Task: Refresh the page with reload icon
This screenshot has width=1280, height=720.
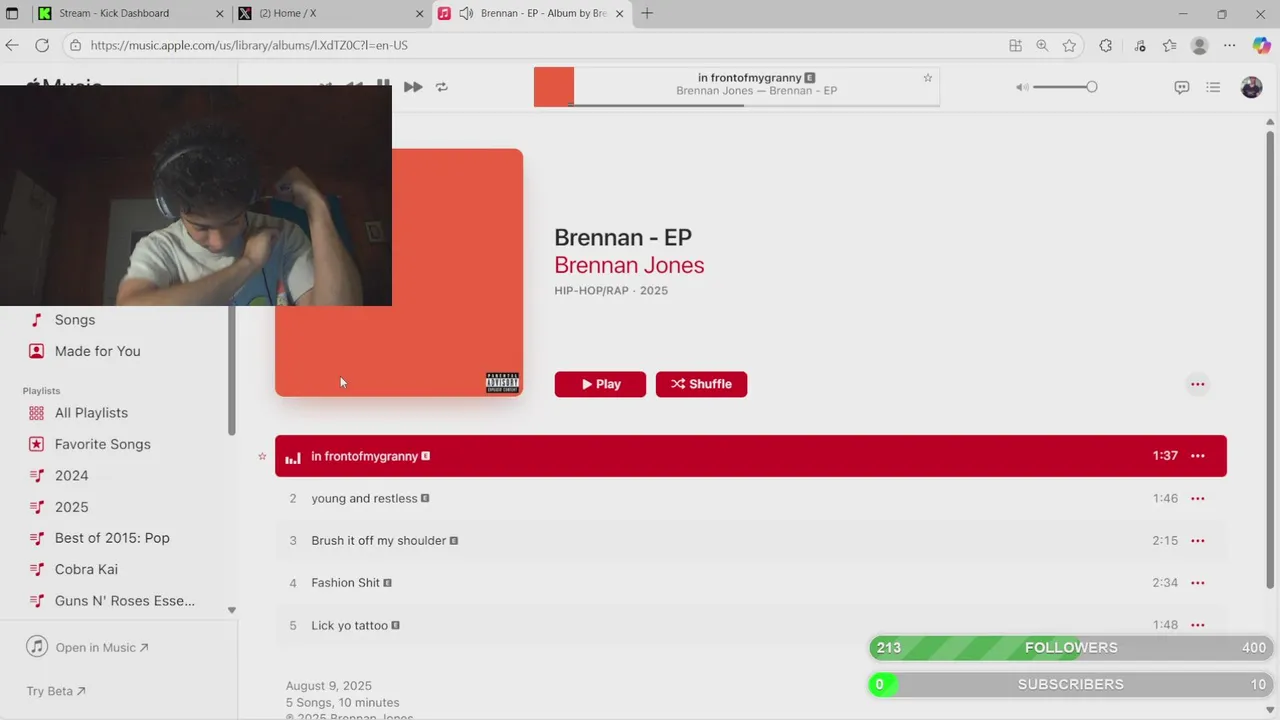Action: [42, 45]
